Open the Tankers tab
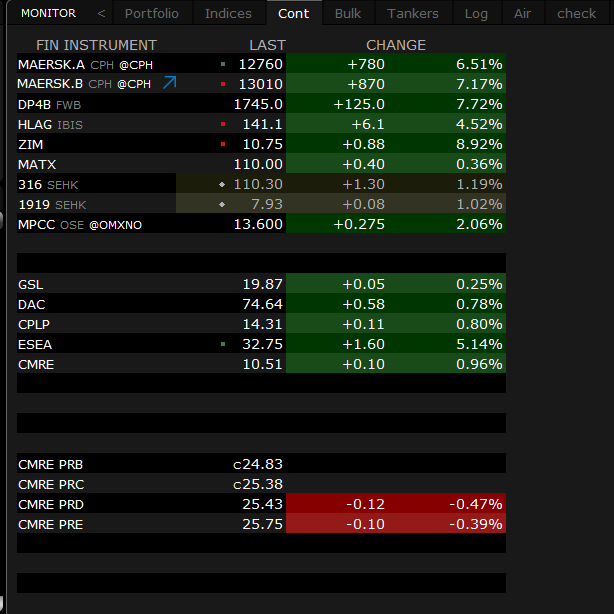This screenshot has width=614, height=614. click(x=413, y=14)
